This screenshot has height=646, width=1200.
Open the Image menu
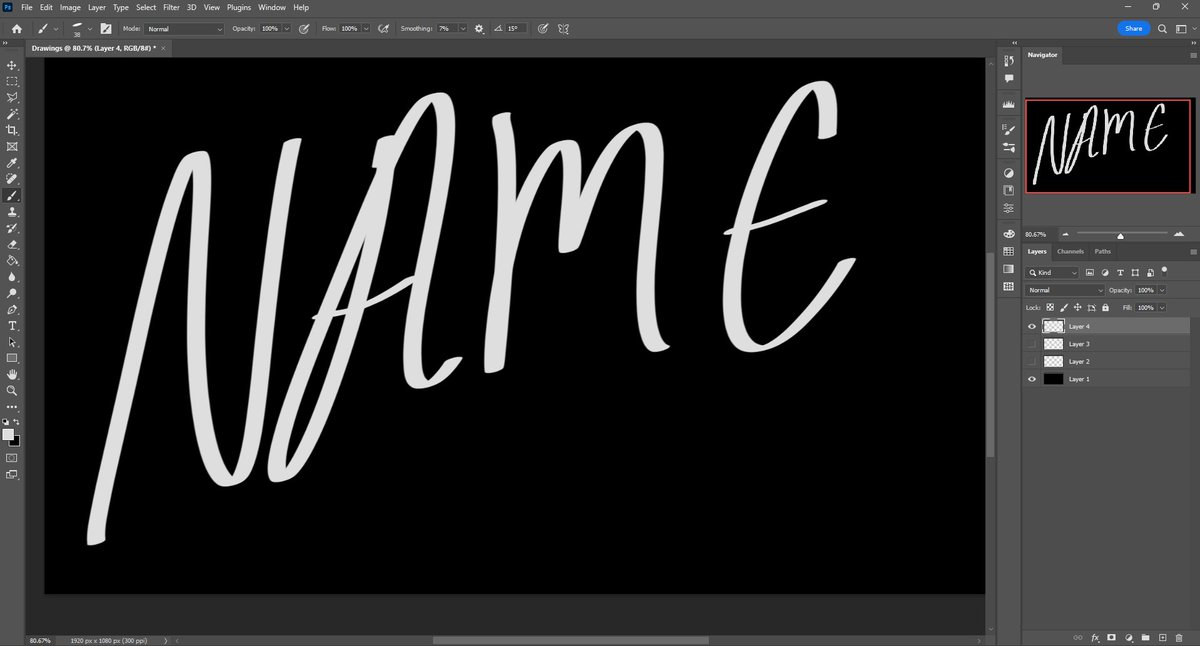70,7
